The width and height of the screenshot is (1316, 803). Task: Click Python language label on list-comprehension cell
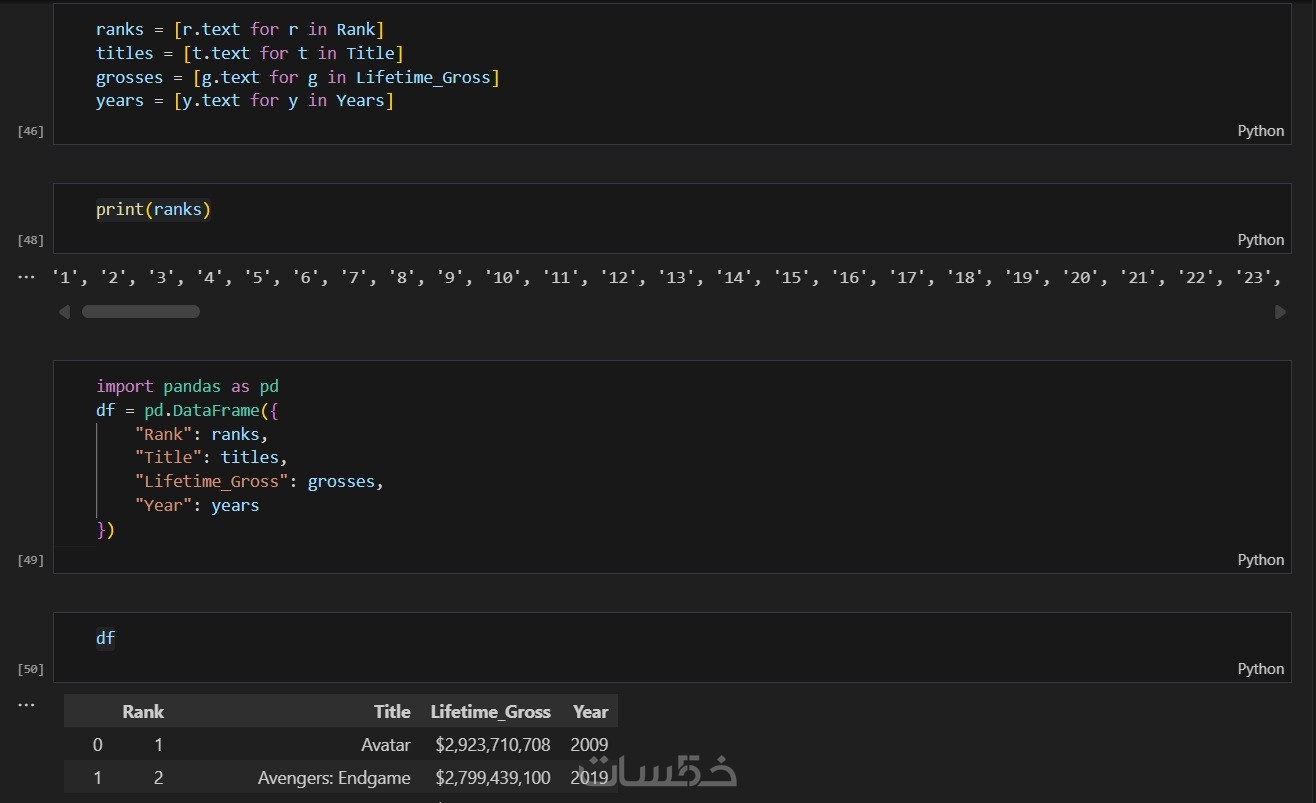[1260, 131]
